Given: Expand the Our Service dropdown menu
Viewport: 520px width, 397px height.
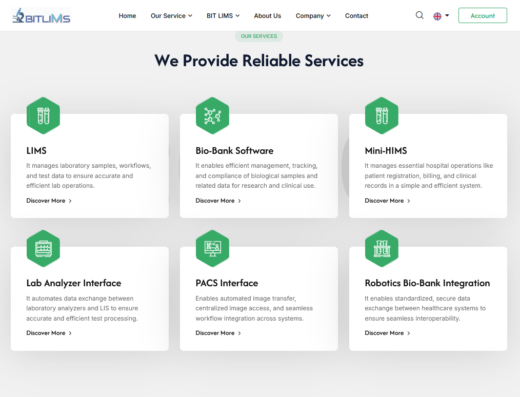Looking at the screenshot, I should click(x=171, y=16).
